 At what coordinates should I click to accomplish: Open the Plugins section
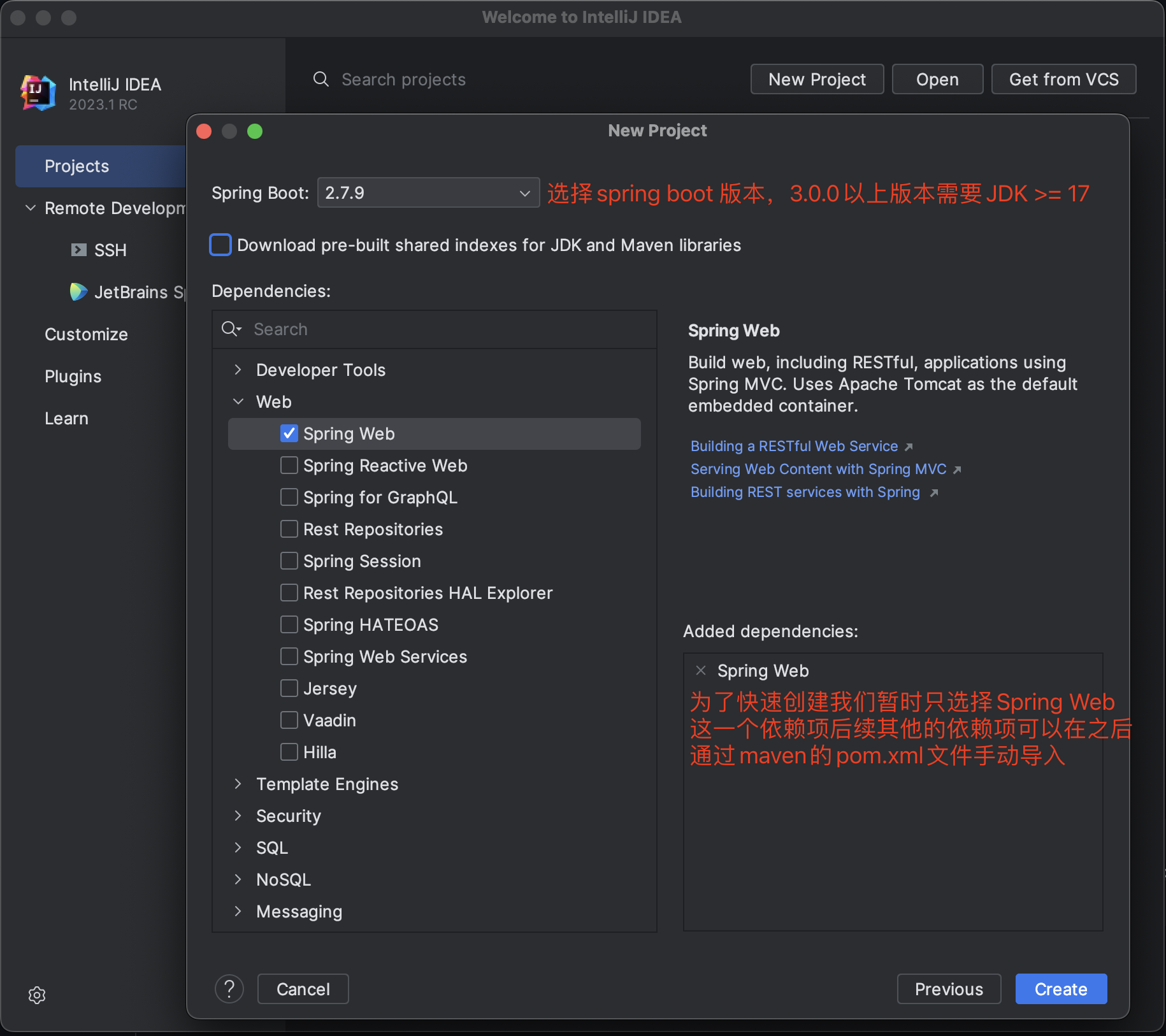point(73,377)
